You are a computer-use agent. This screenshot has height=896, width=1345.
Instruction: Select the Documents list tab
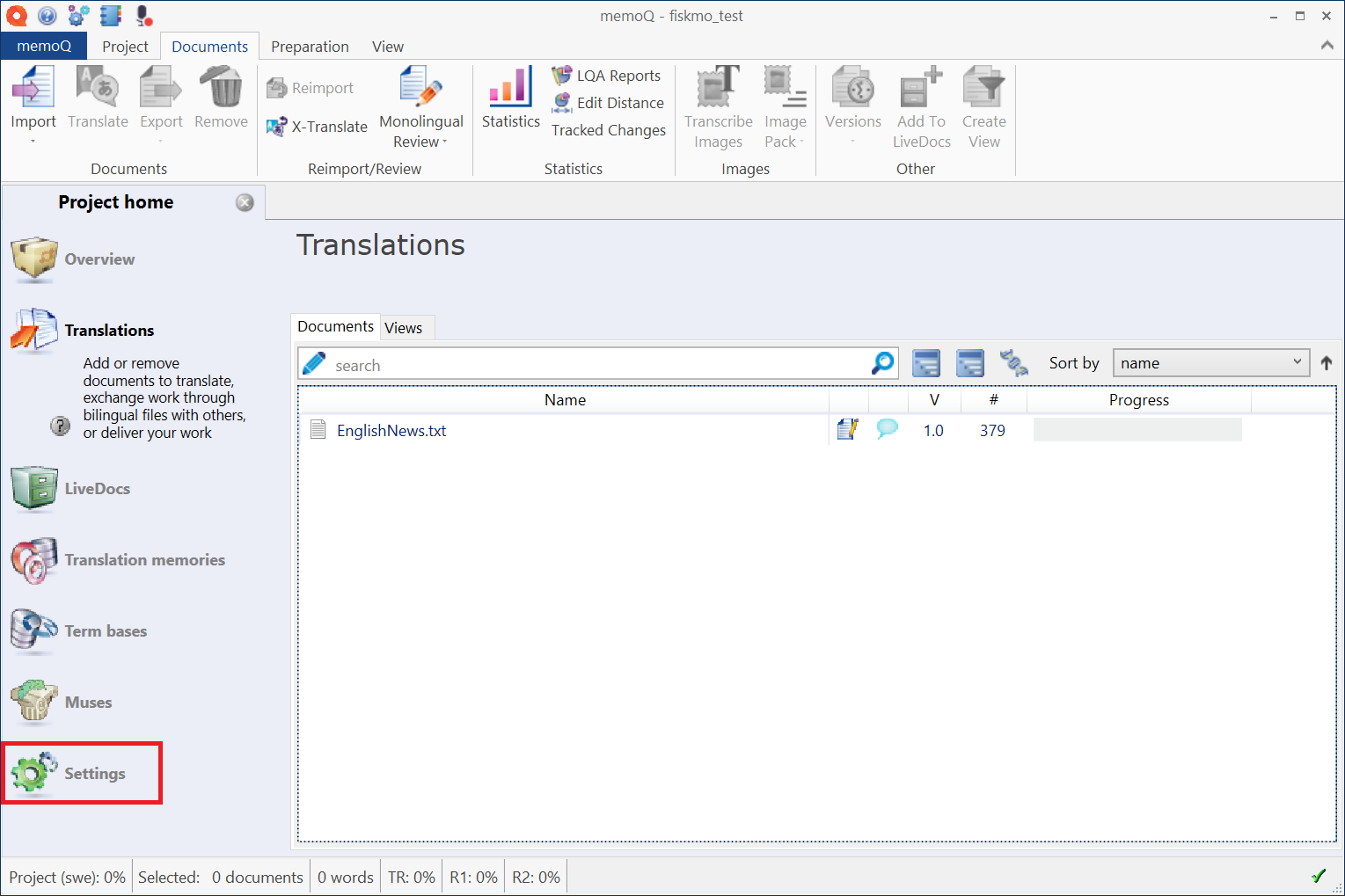[x=336, y=326]
